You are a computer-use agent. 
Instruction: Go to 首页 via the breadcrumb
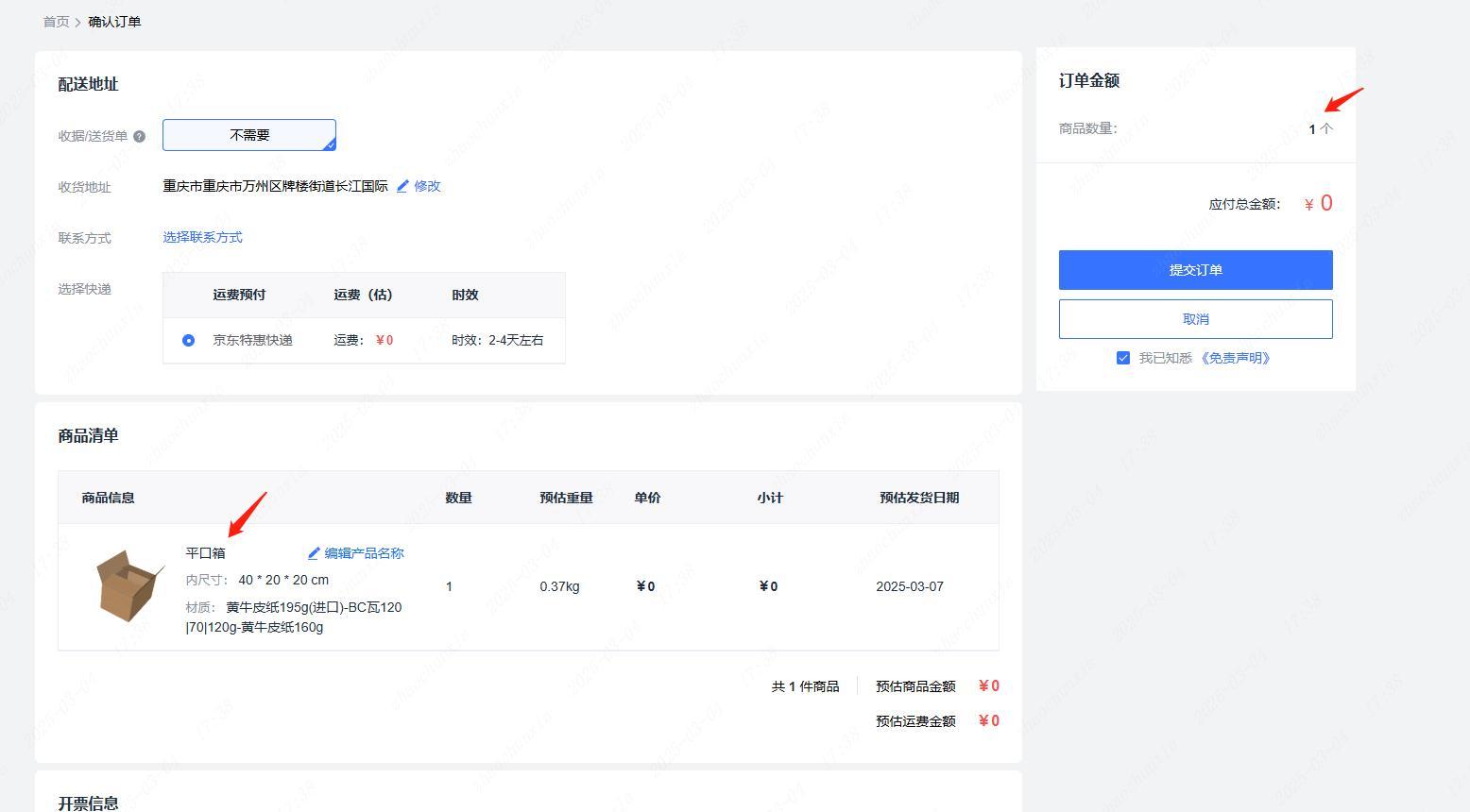[56, 22]
